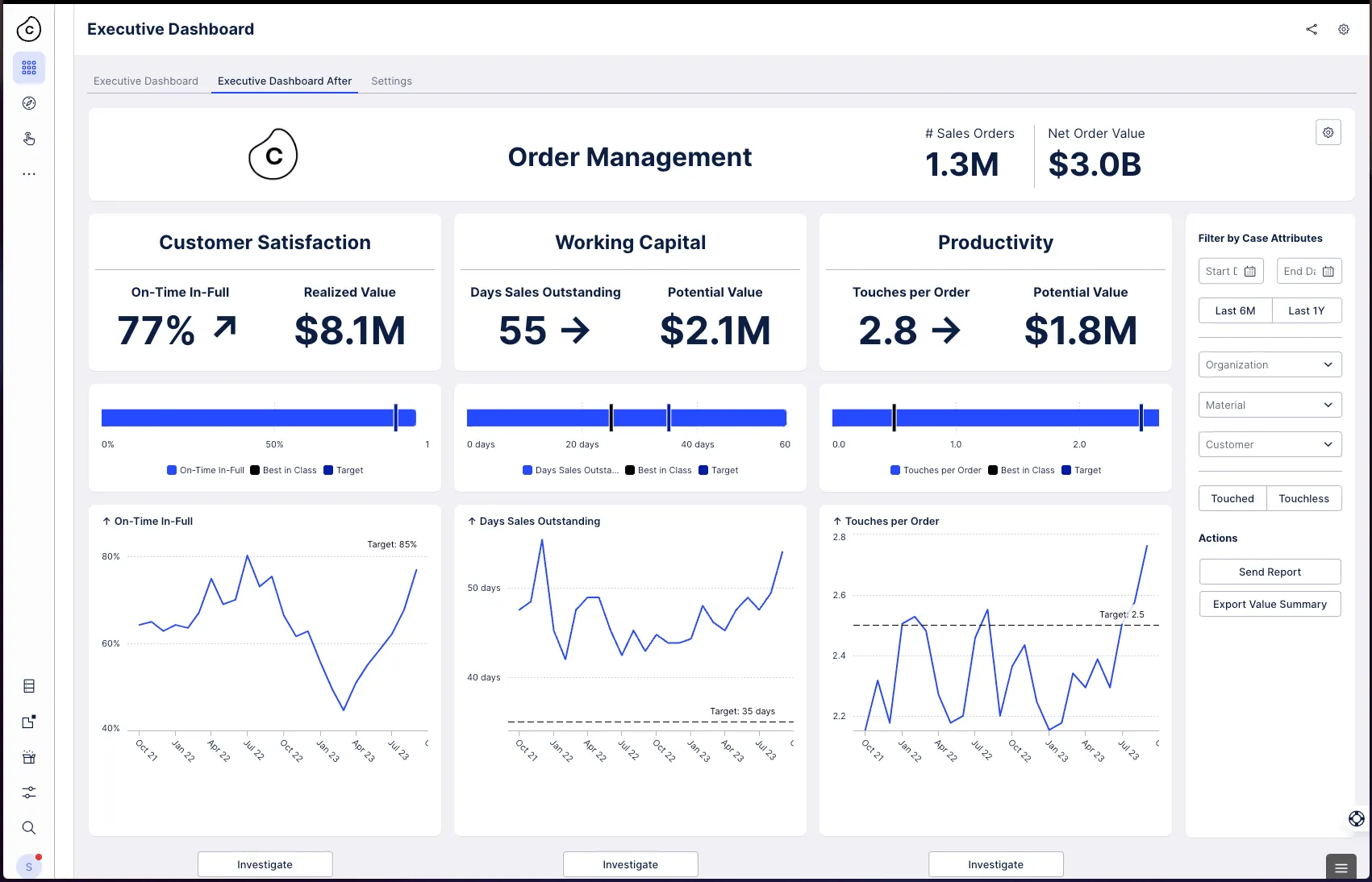
Task: Click the Send Report button
Action: pyautogui.click(x=1270, y=572)
